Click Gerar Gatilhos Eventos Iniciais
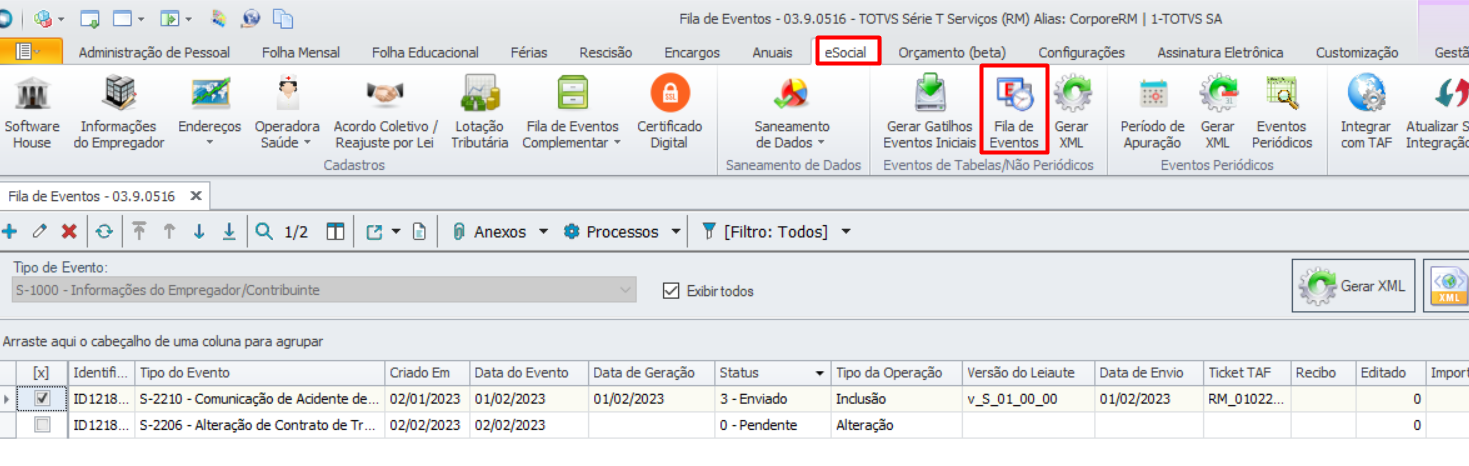 click(x=929, y=113)
